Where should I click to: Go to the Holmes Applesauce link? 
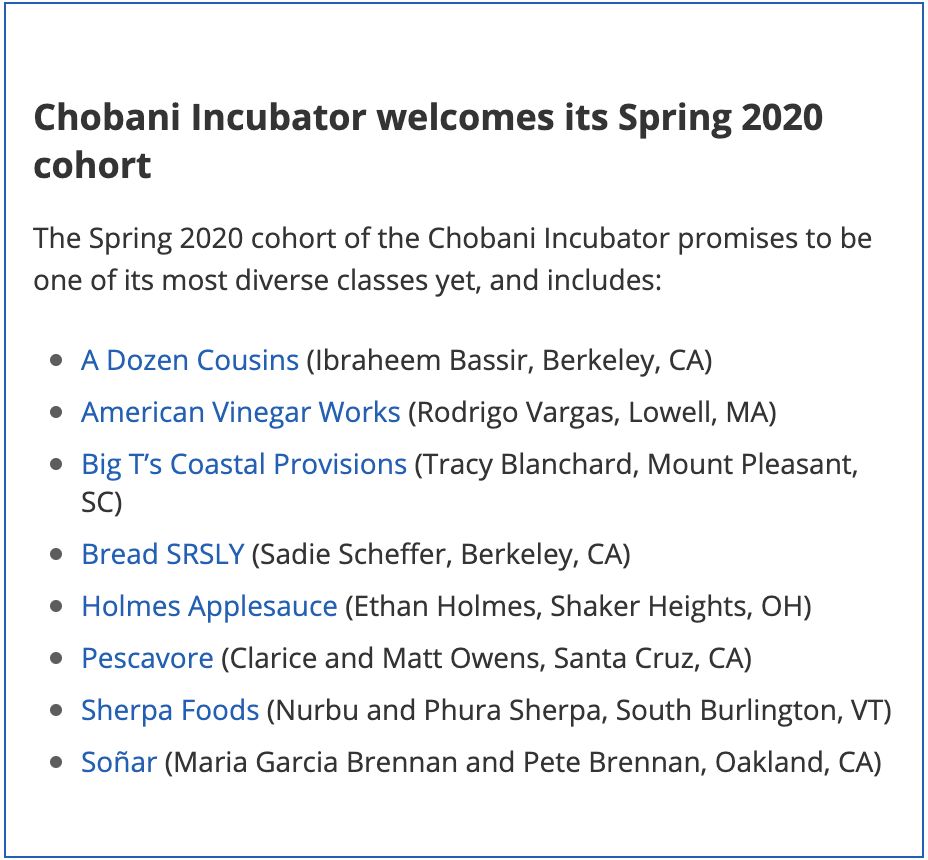coord(210,606)
